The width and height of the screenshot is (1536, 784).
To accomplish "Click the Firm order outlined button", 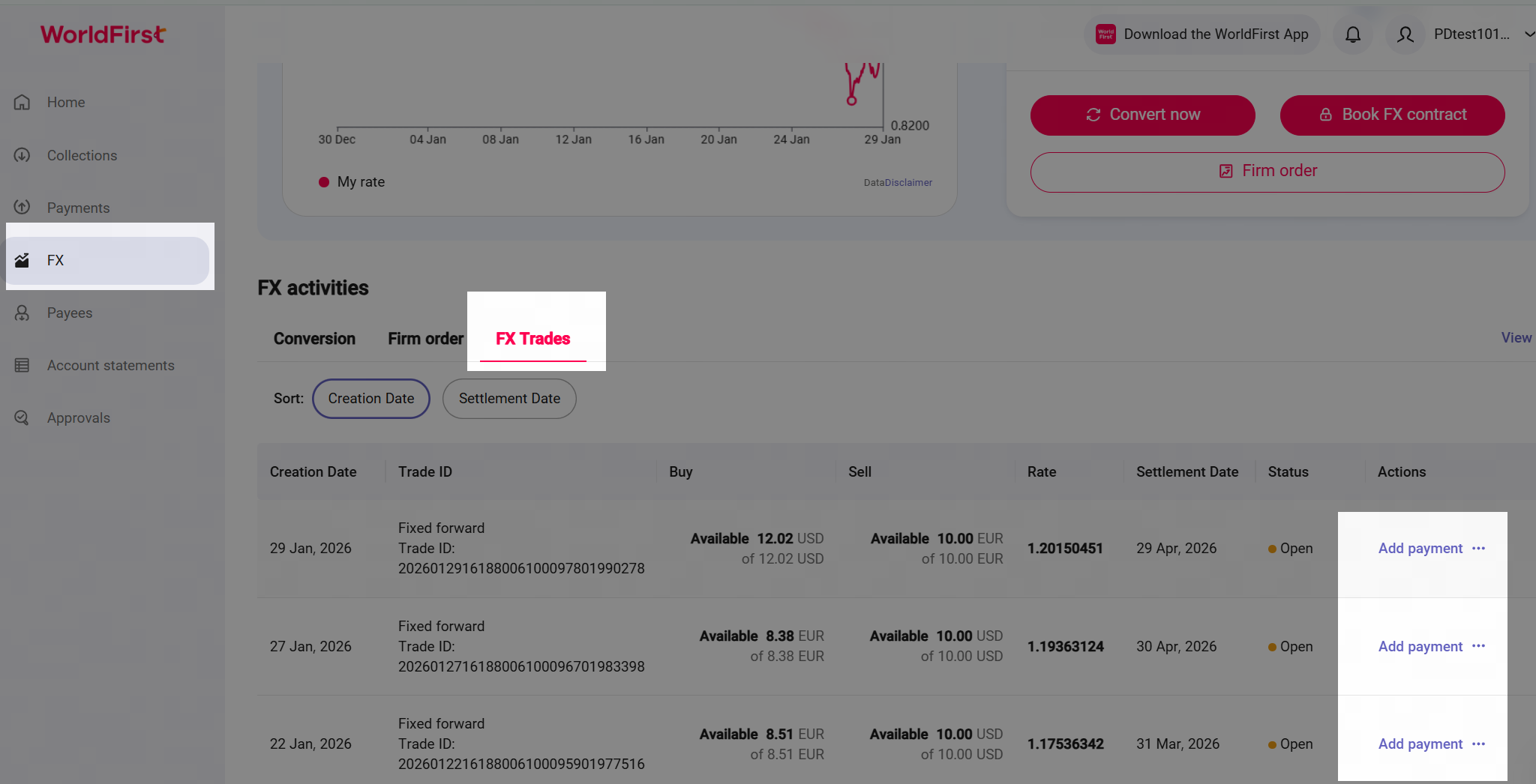I will (x=1267, y=172).
